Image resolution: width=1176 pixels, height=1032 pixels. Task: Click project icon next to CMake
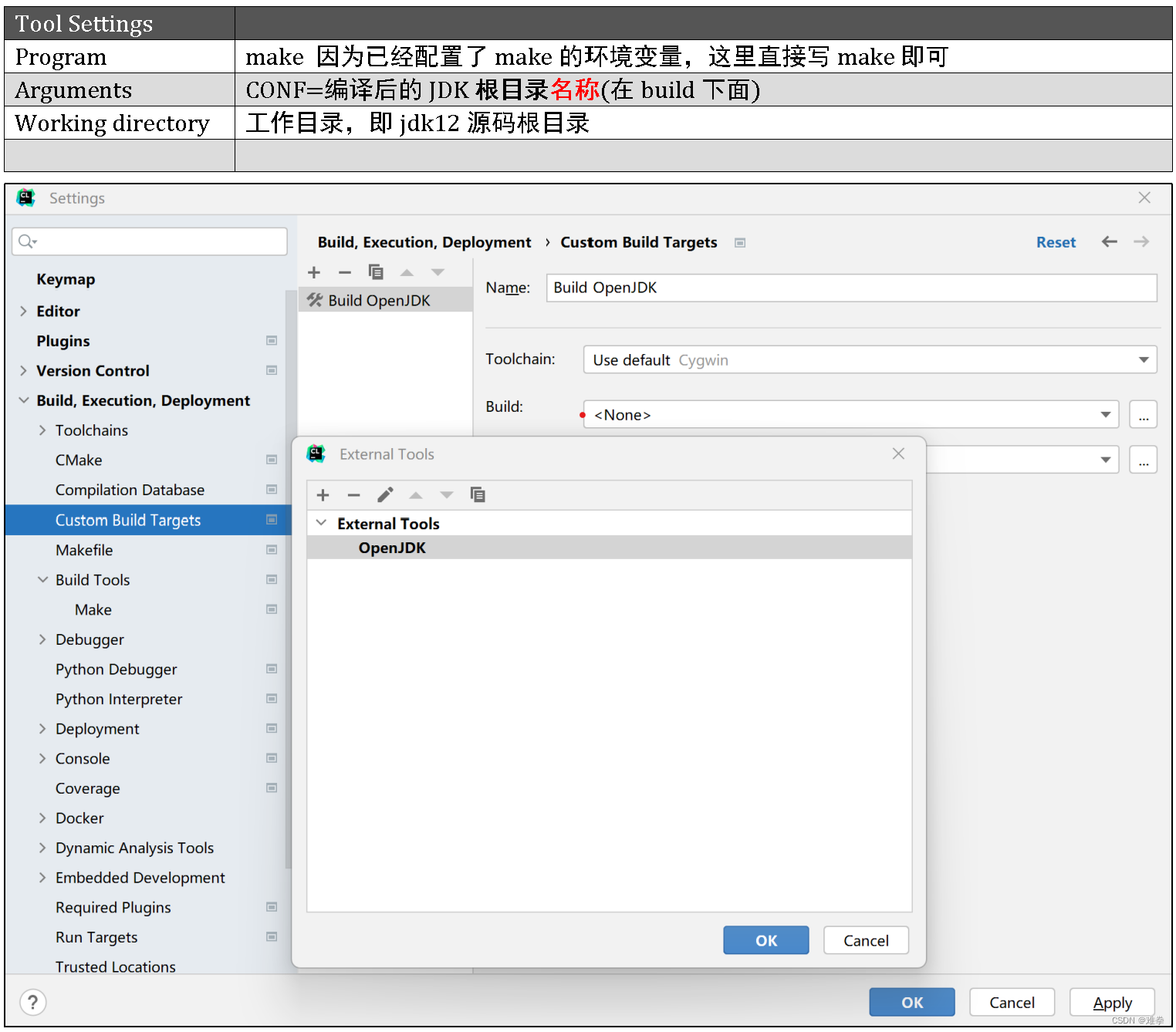tap(272, 460)
